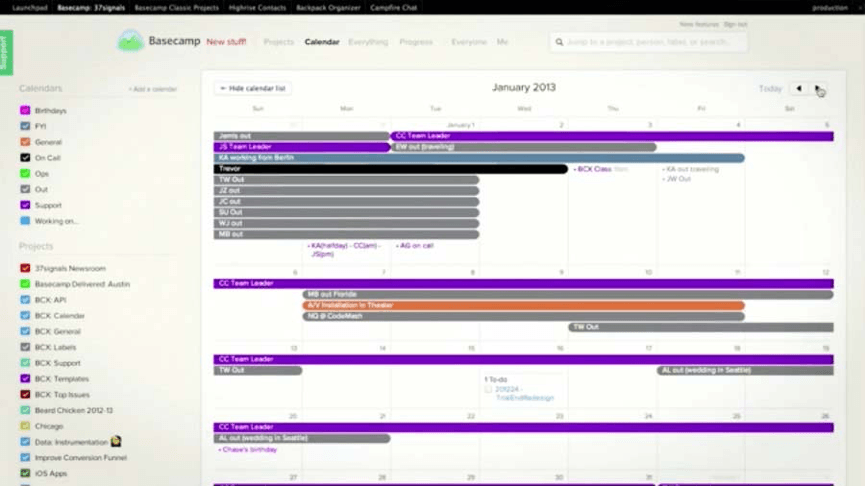Toggle Data: Instrumentation project checkbox
865x486 pixels.
tap(25, 441)
